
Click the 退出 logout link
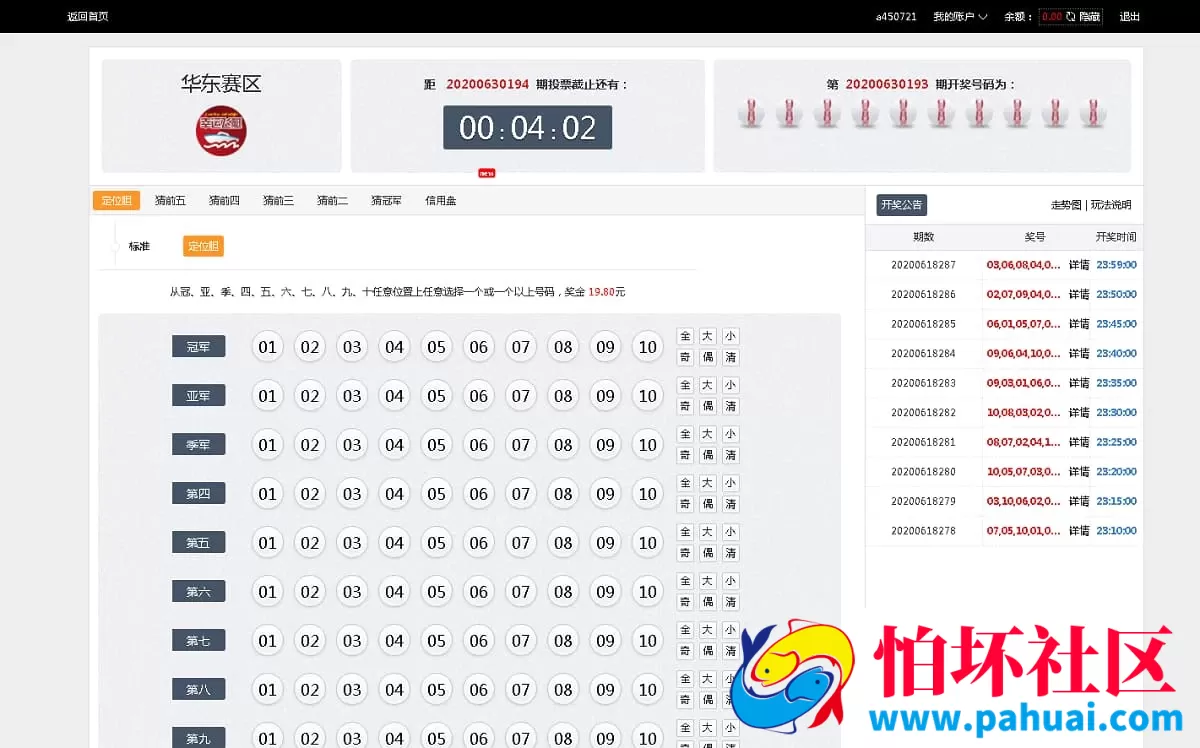(x=1130, y=16)
